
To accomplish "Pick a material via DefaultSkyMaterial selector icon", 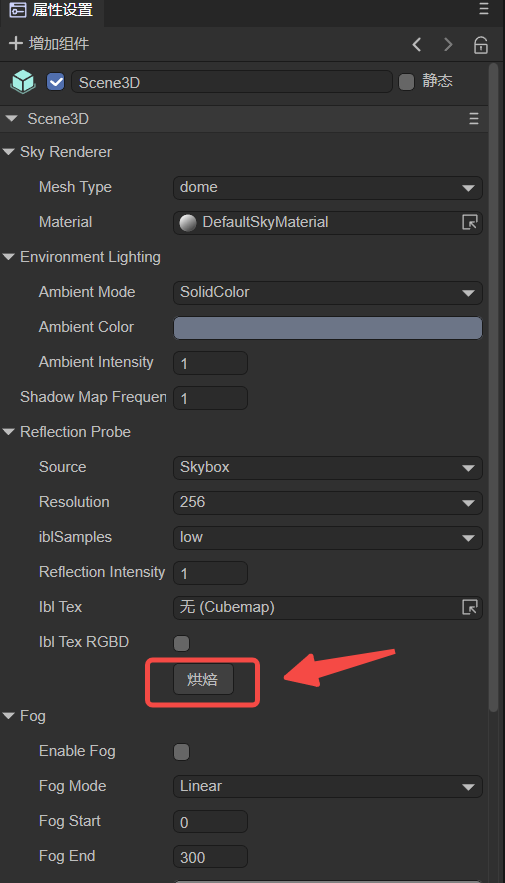I will 470,222.
